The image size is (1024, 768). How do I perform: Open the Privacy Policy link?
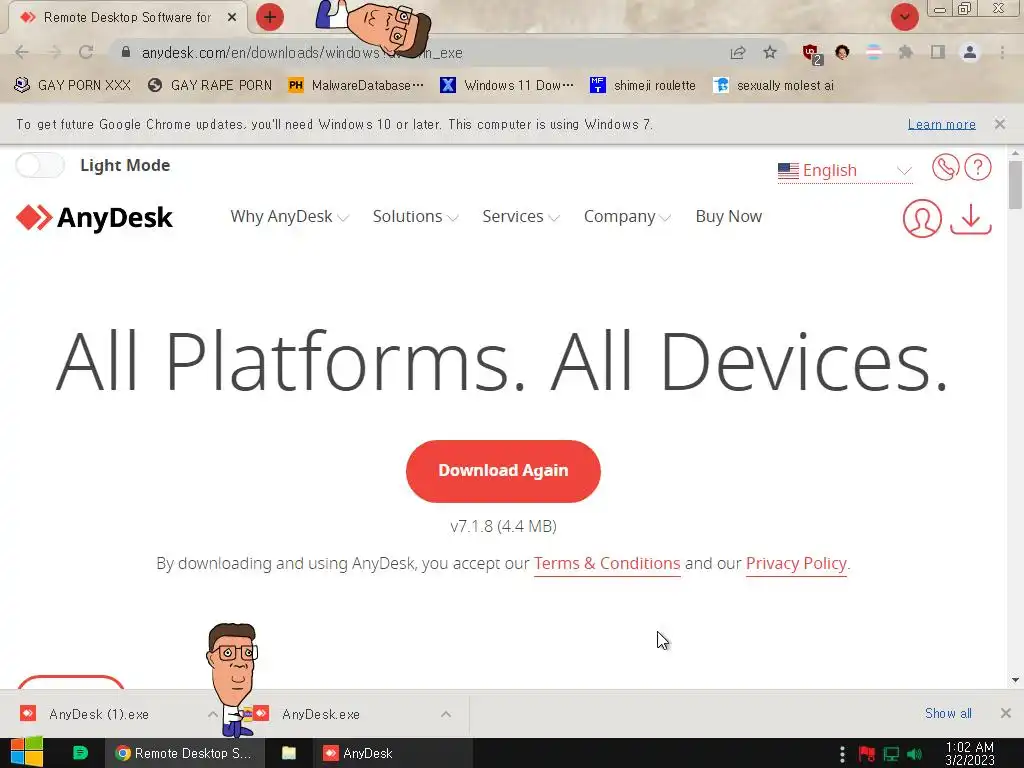click(796, 564)
